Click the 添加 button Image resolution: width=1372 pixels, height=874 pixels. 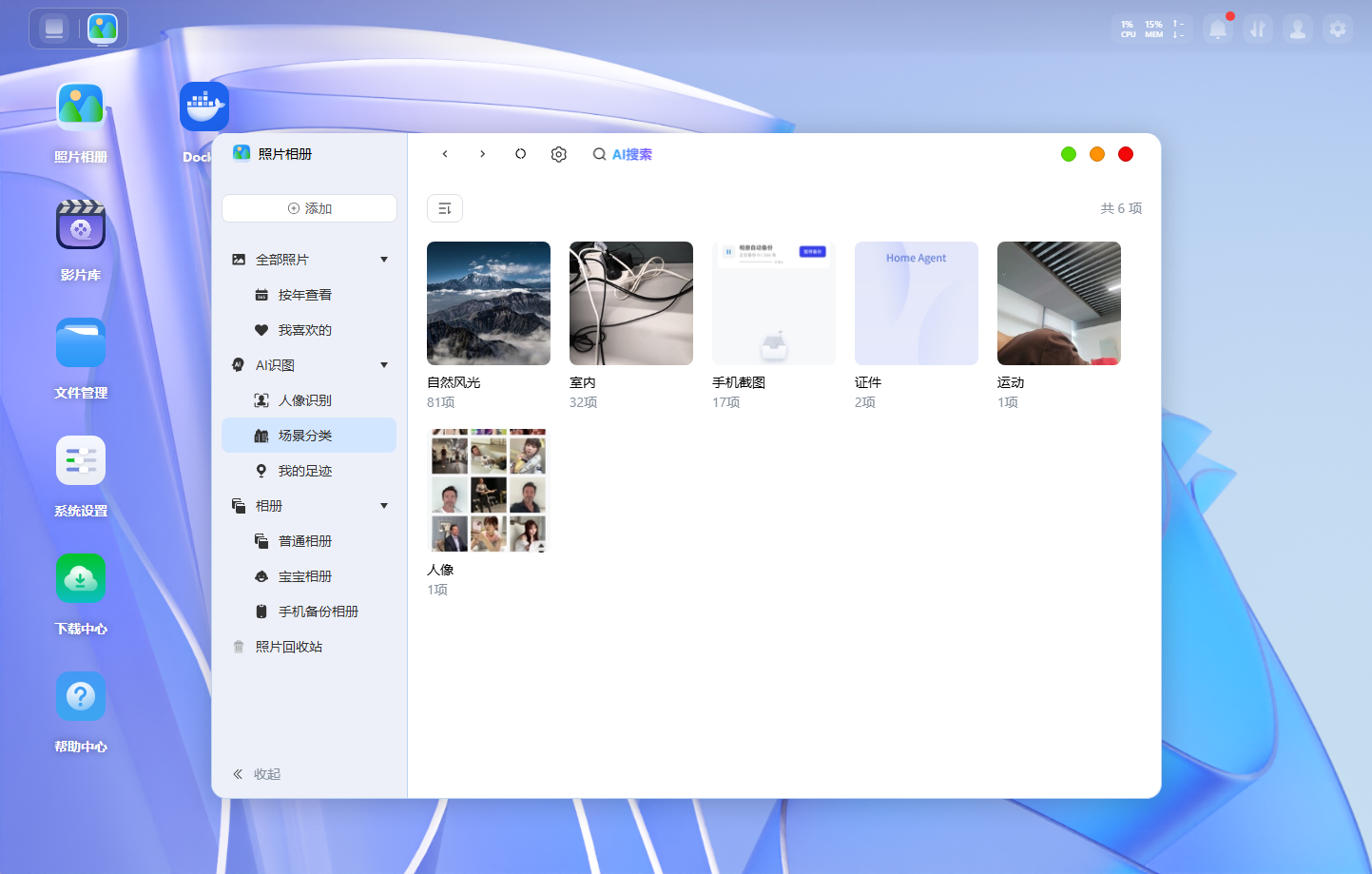(x=309, y=208)
